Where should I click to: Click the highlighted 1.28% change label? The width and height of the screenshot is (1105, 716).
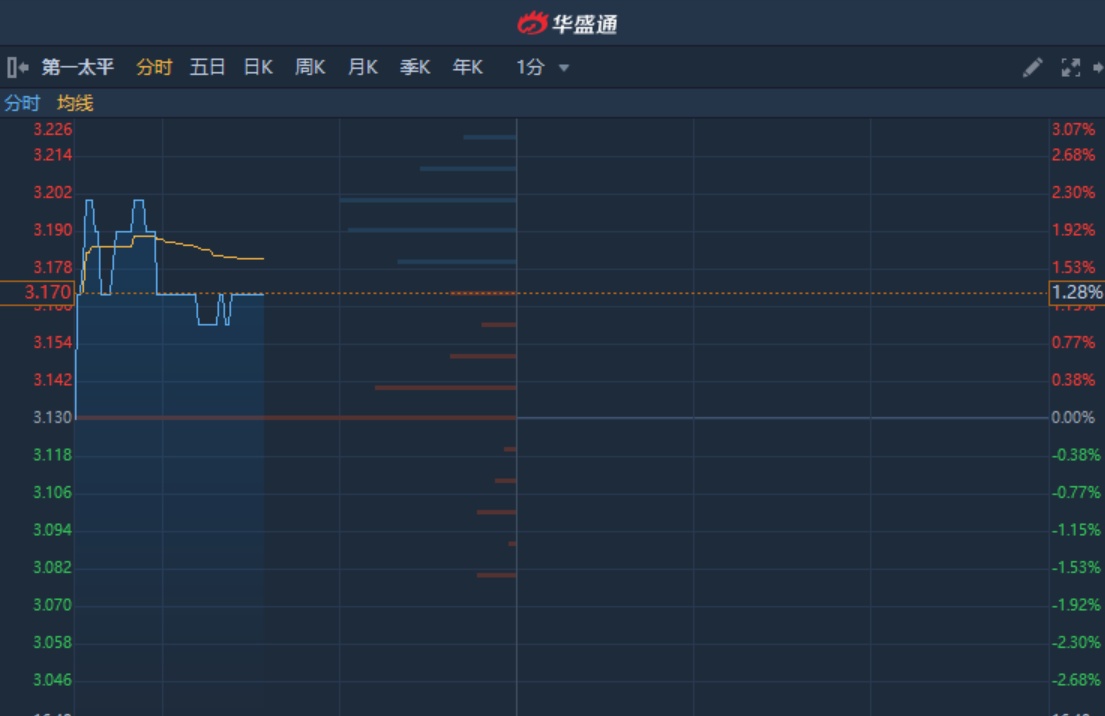[x=1077, y=292]
